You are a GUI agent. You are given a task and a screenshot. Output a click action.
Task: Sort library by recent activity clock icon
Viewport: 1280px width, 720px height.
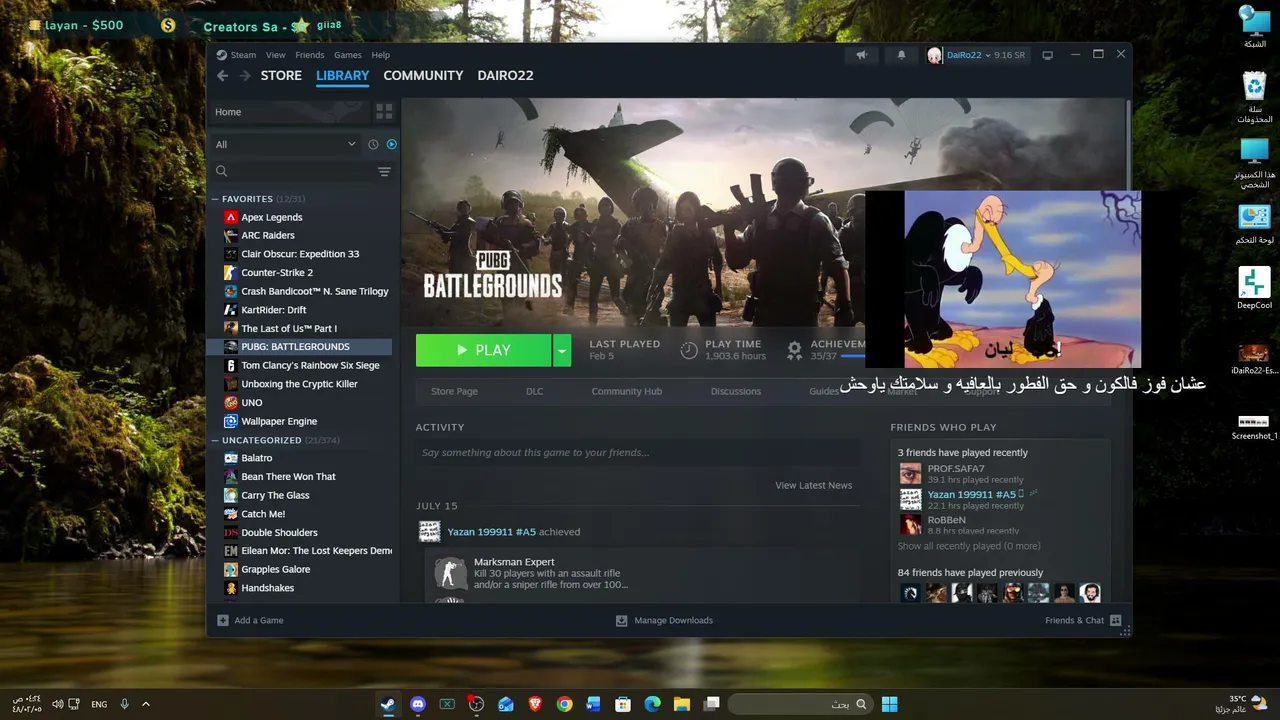373,144
